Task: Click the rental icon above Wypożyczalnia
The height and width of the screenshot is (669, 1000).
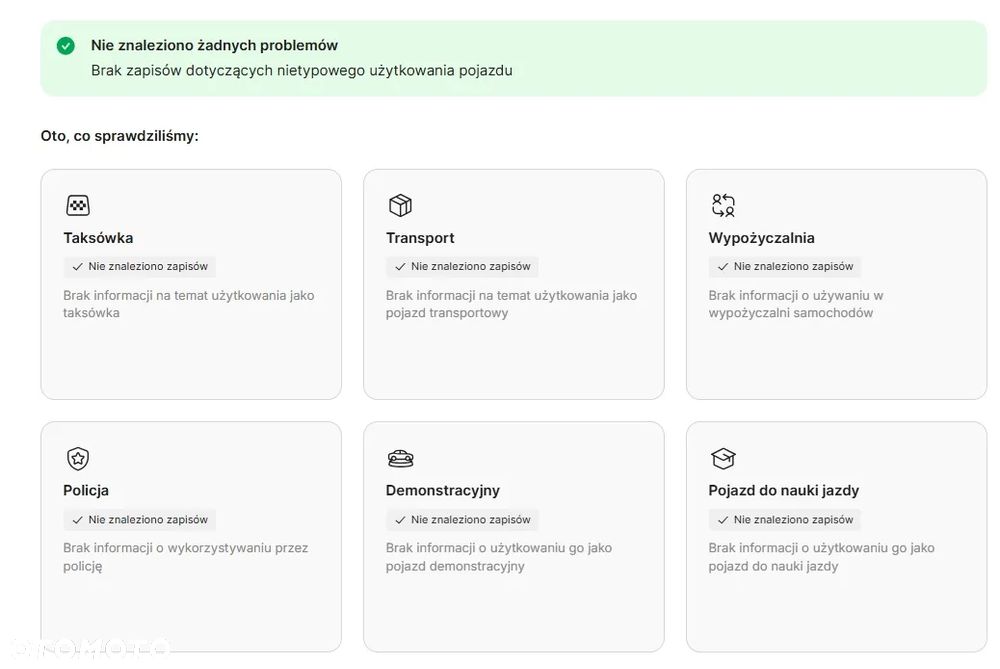Action: pyautogui.click(x=723, y=206)
